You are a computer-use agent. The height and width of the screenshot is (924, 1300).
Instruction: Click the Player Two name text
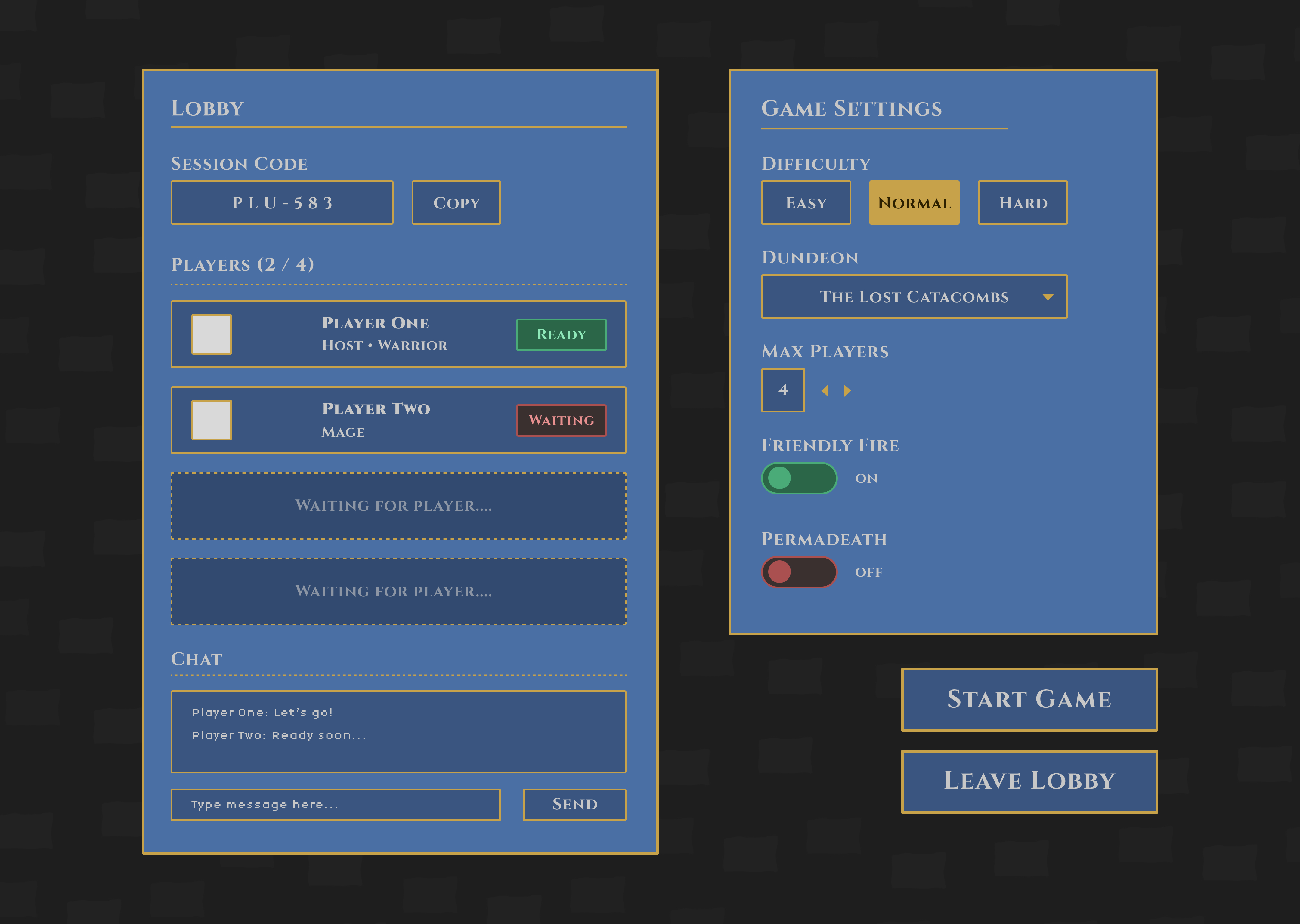click(376, 408)
